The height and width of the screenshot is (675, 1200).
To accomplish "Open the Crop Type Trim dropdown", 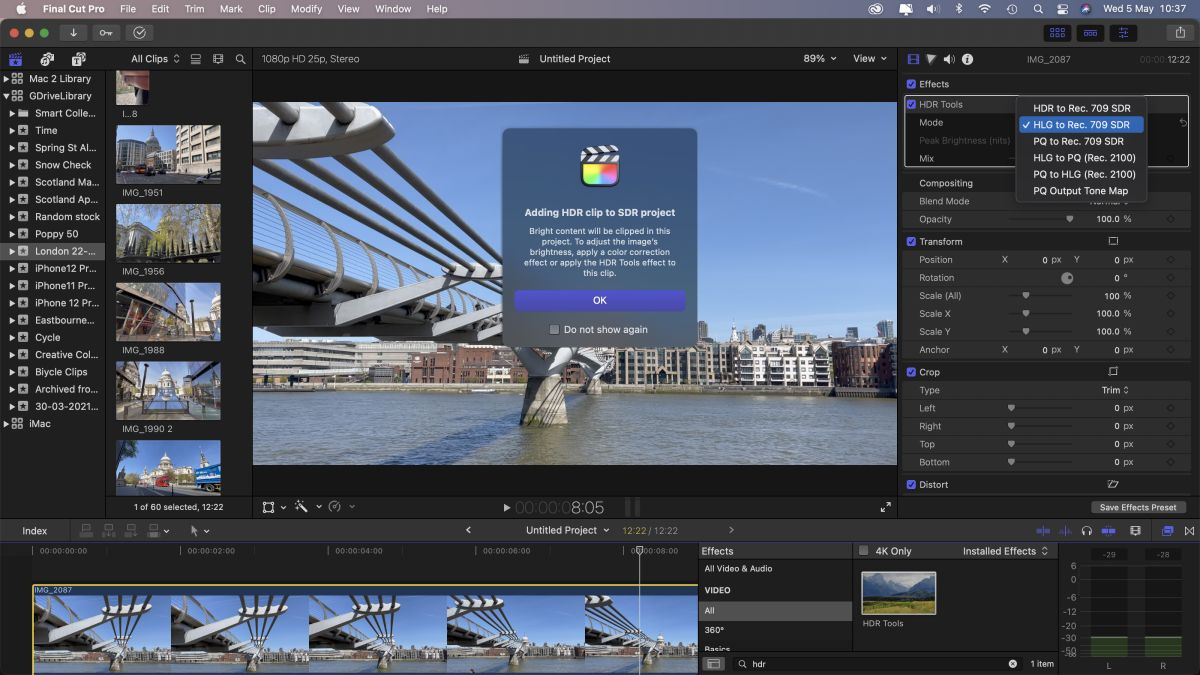I will (x=1115, y=390).
